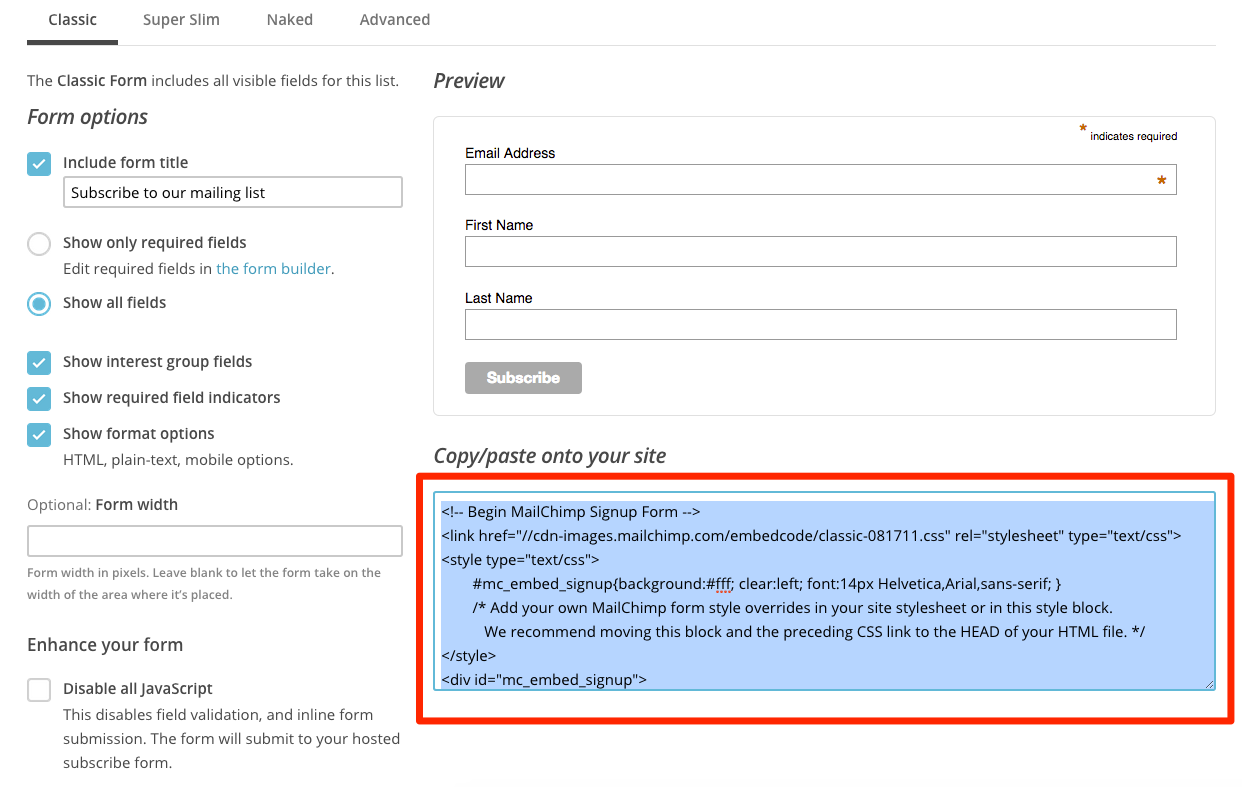Grab the textarea resize handle corner
The image size is (1242, 787).
coord(1210,684)
